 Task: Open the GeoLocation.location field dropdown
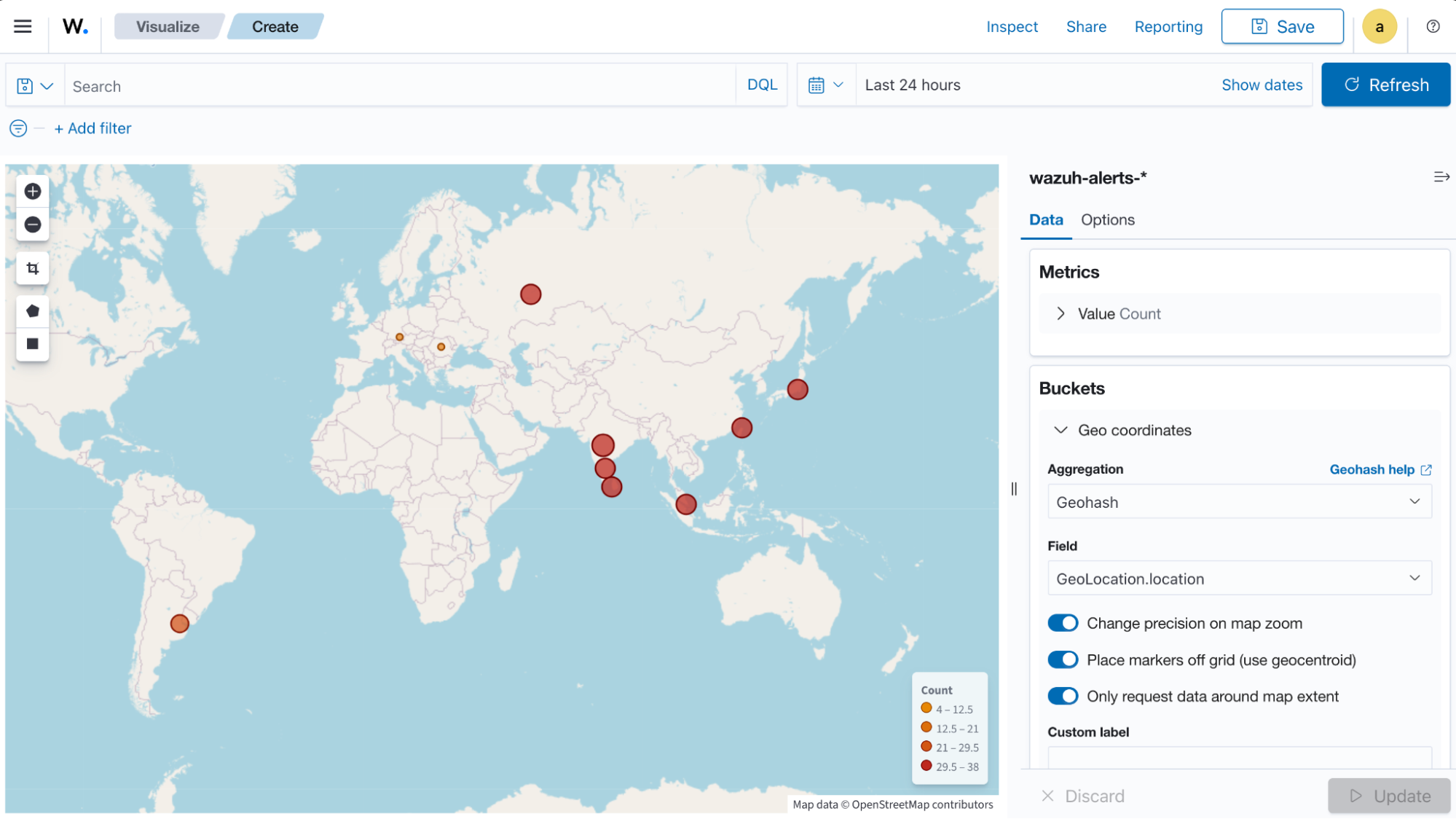[x=1238, y=578]
